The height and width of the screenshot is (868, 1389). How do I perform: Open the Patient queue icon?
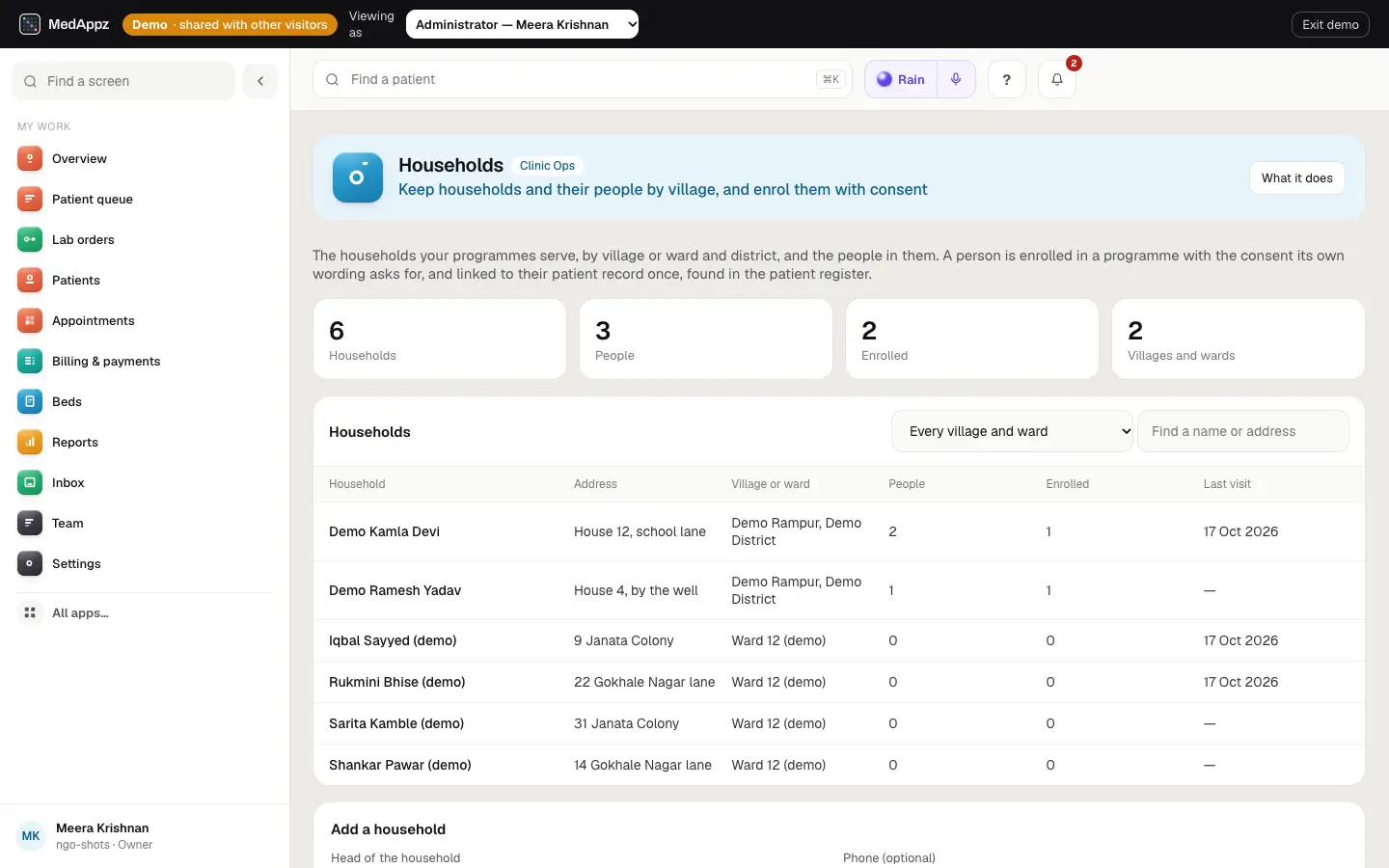click(30, 200)
